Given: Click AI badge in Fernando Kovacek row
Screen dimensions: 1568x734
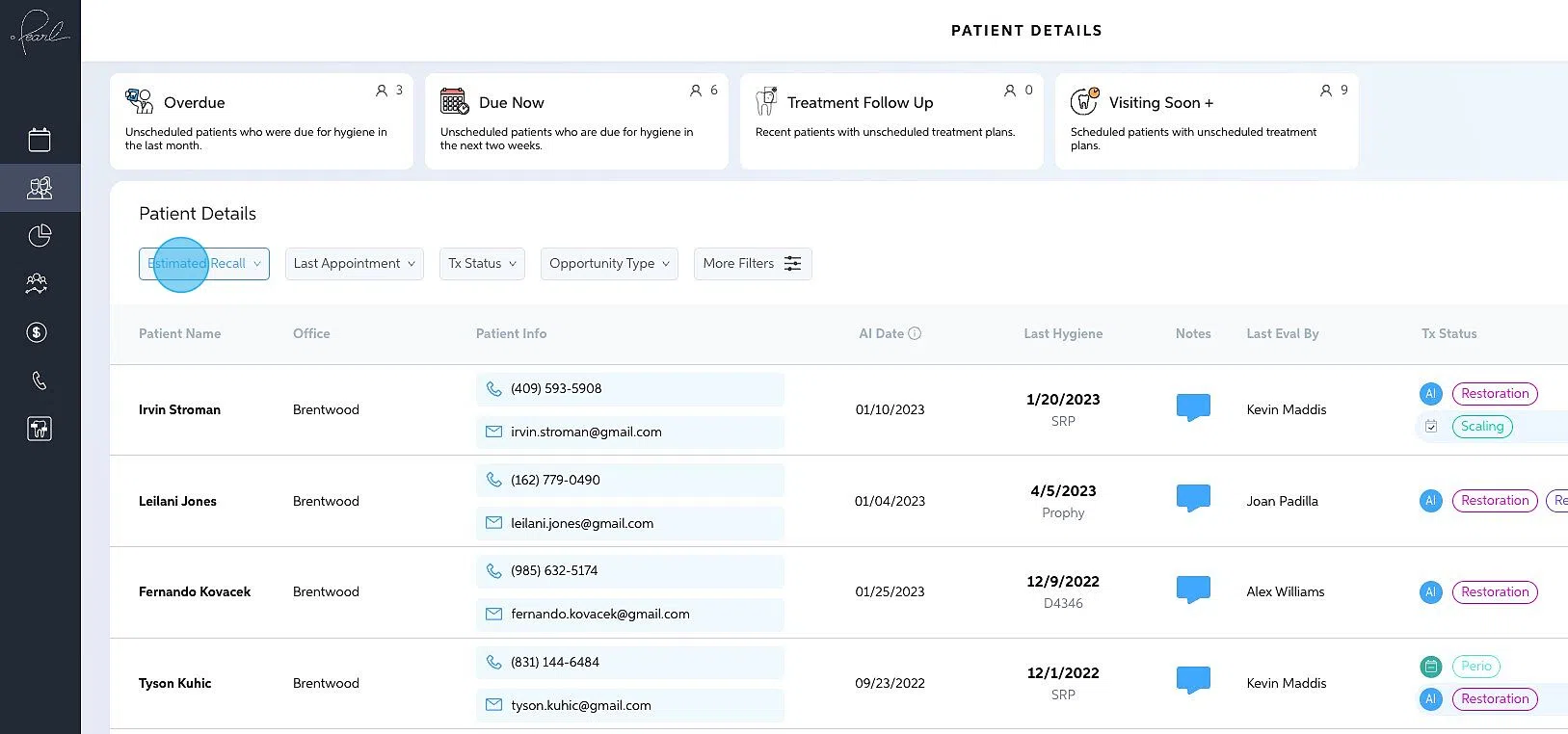Looking at the screenshot, I should click(x=1431, y=592).
